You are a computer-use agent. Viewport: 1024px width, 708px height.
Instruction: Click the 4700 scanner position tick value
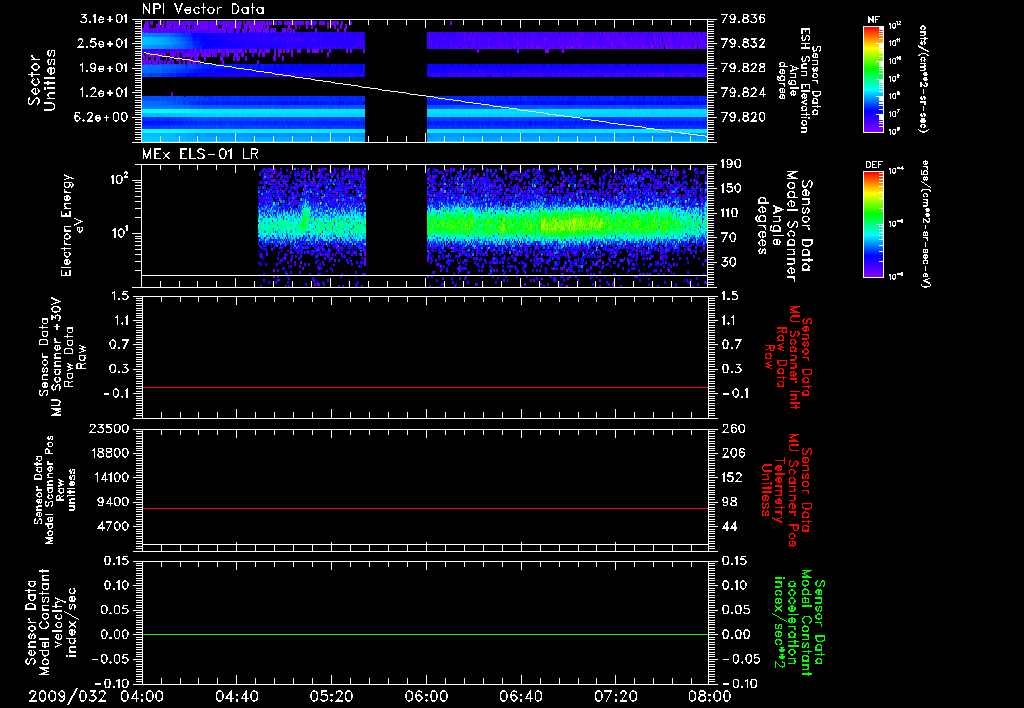click(112, 526)
